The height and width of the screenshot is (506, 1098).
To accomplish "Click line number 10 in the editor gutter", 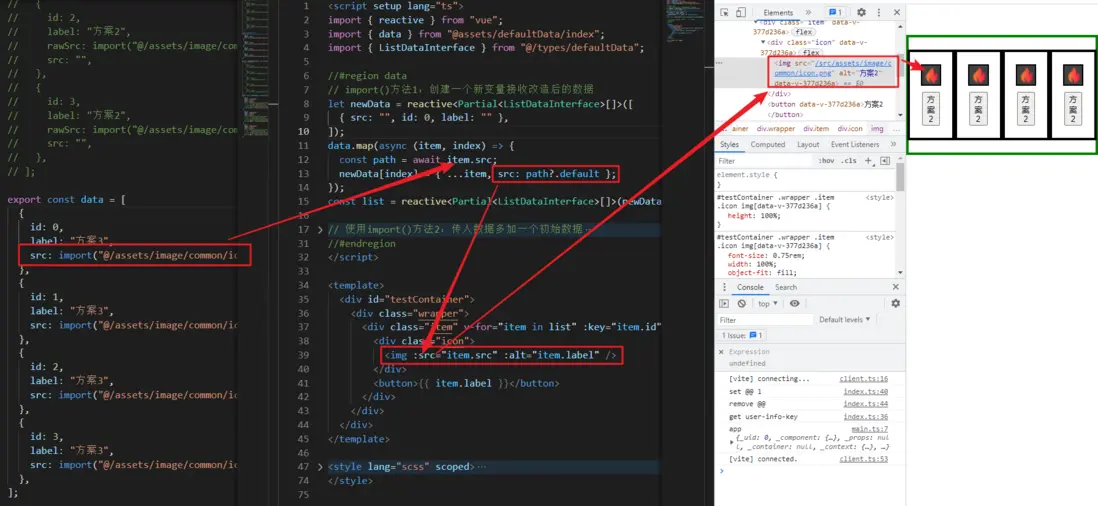I will pos(305,132).
